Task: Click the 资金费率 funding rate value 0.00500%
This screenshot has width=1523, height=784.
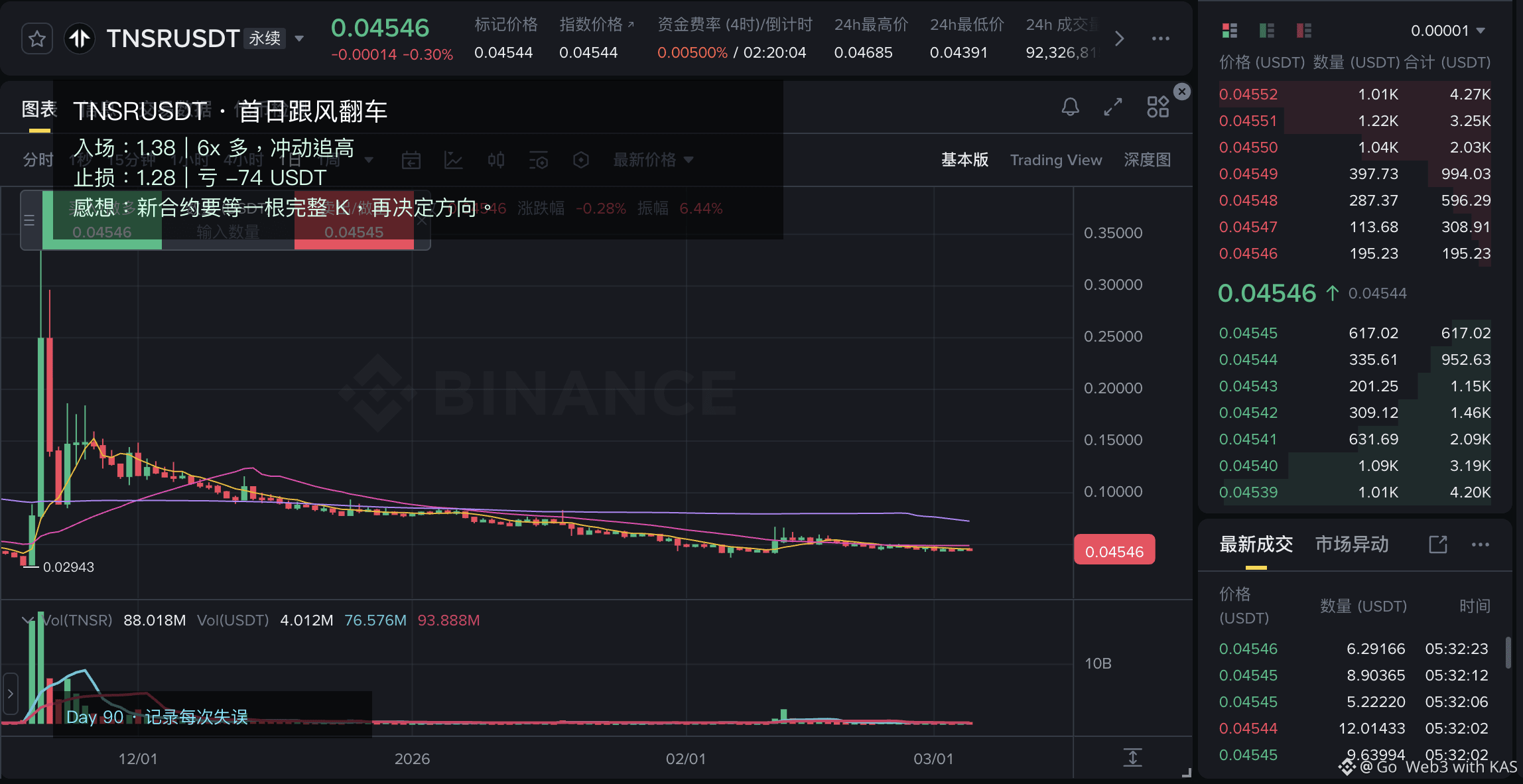Action: (692, 52)
